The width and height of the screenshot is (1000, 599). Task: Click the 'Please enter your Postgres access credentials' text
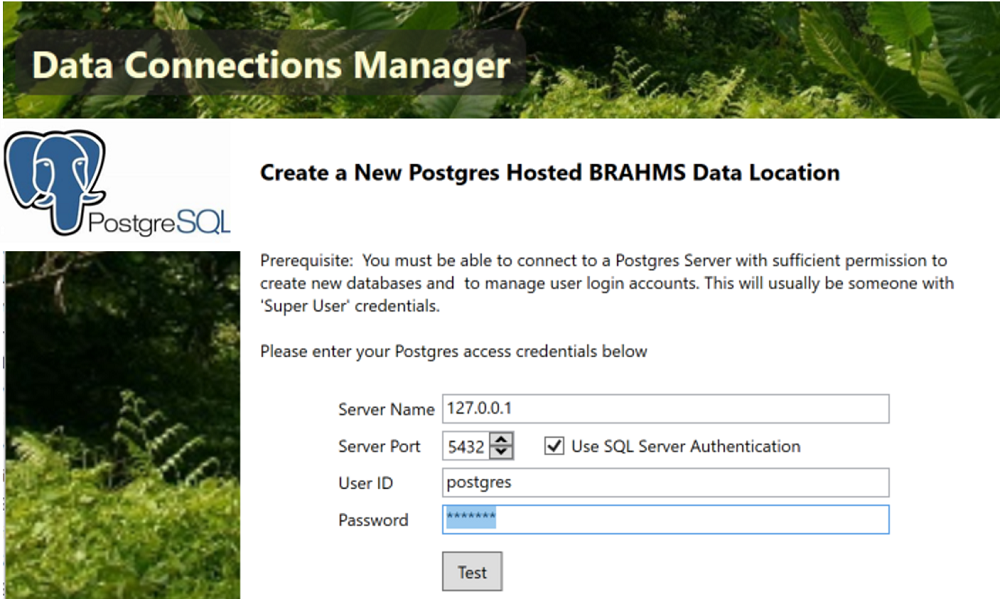click(453, 351)
